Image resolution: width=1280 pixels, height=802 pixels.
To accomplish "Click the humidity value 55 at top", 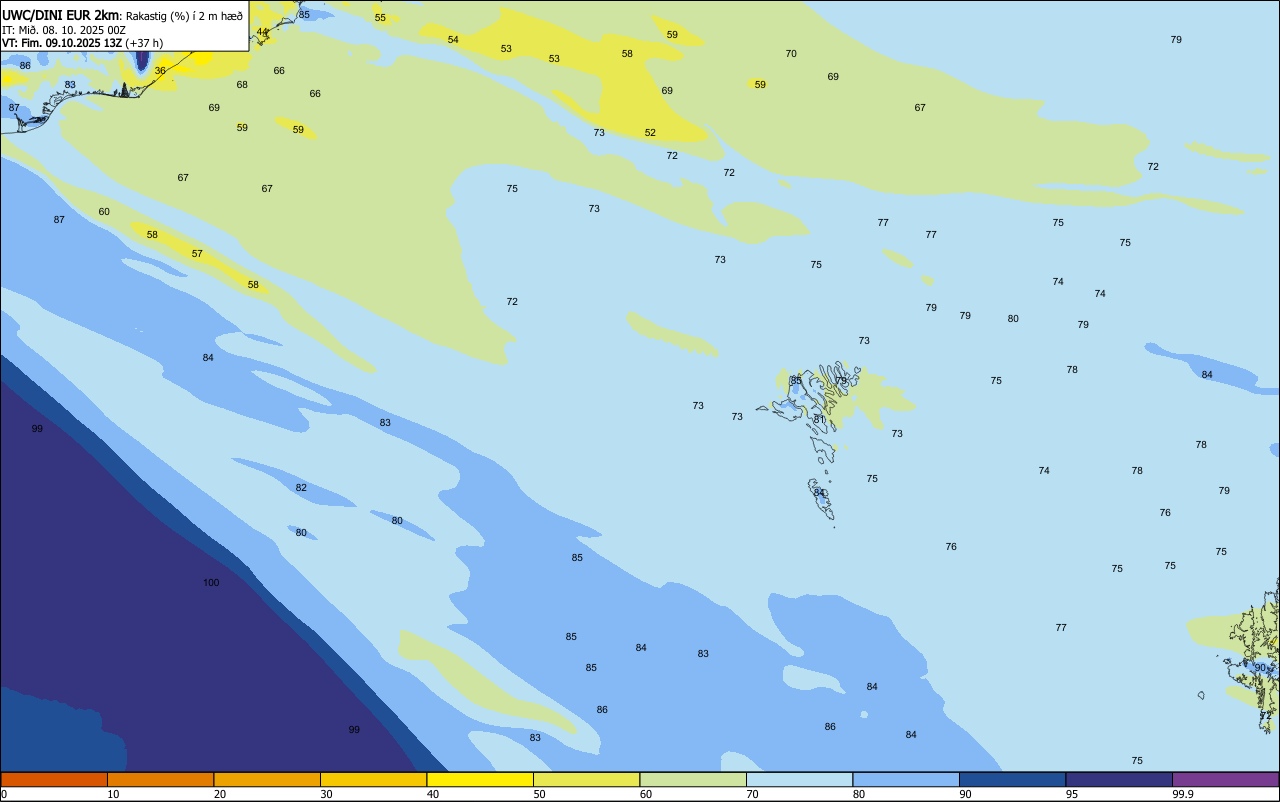I will click(x=380, y=18).
